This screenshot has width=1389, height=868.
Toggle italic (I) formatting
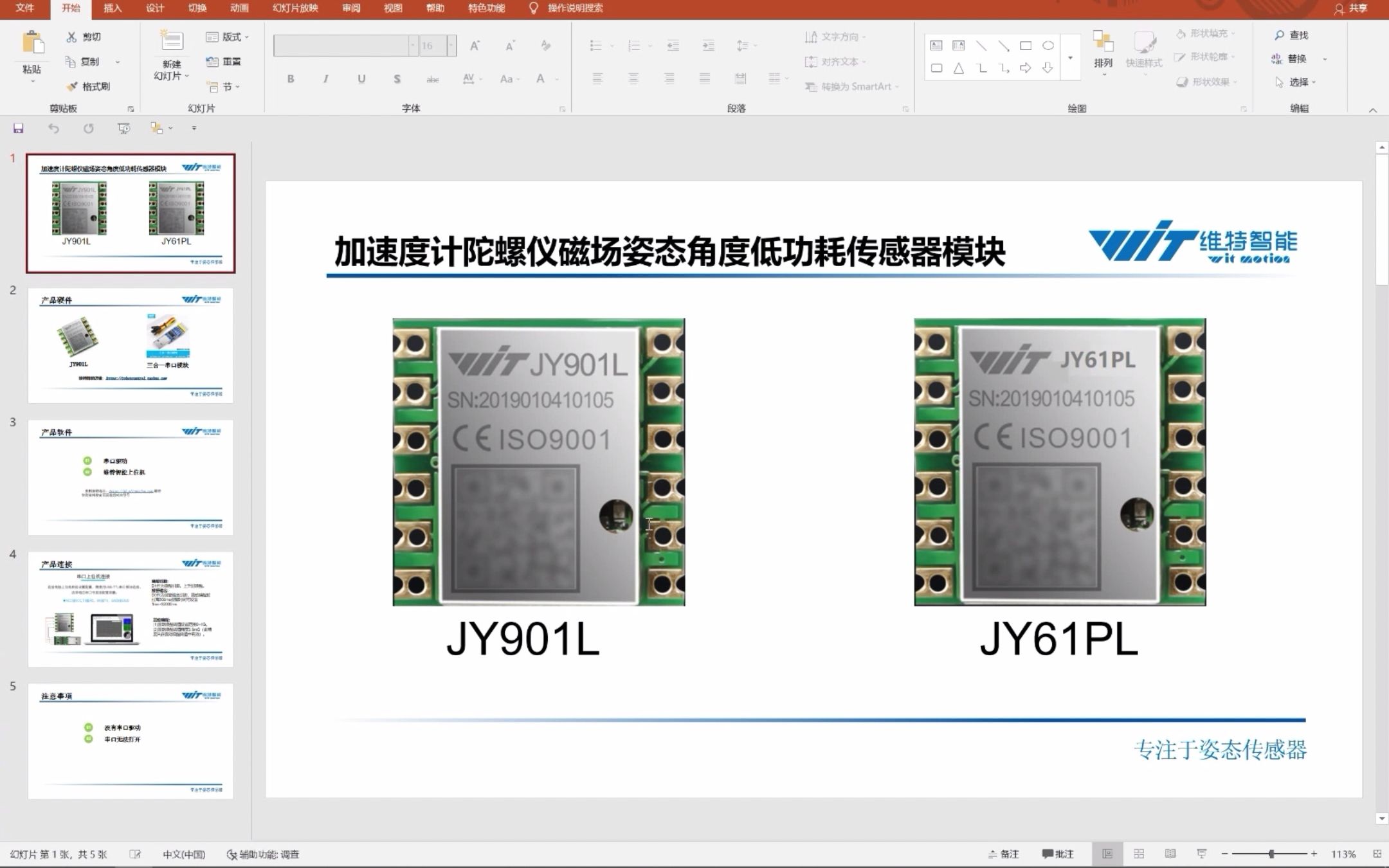[x=326, y=79]
